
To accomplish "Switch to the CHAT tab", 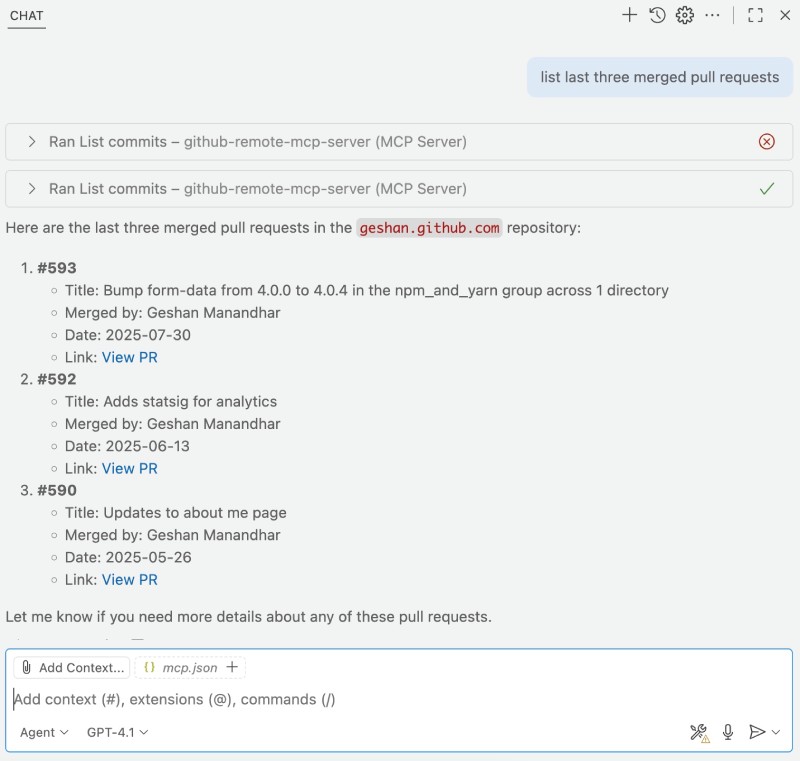I will click(27, 15).
